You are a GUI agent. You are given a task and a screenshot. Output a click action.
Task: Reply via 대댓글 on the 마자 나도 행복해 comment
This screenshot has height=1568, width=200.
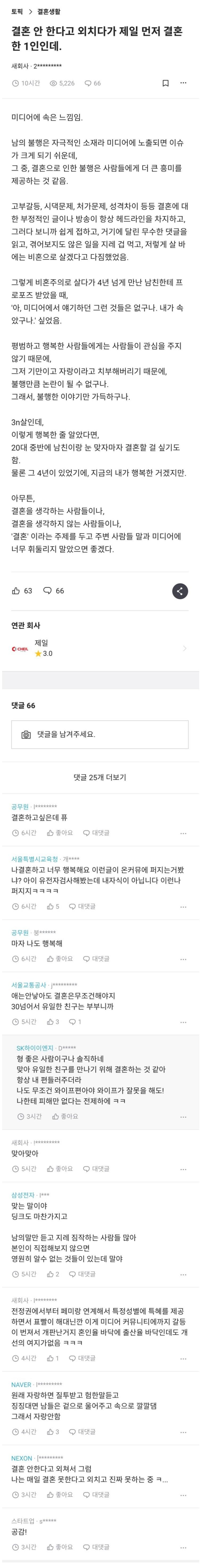(x=96, y=959)
